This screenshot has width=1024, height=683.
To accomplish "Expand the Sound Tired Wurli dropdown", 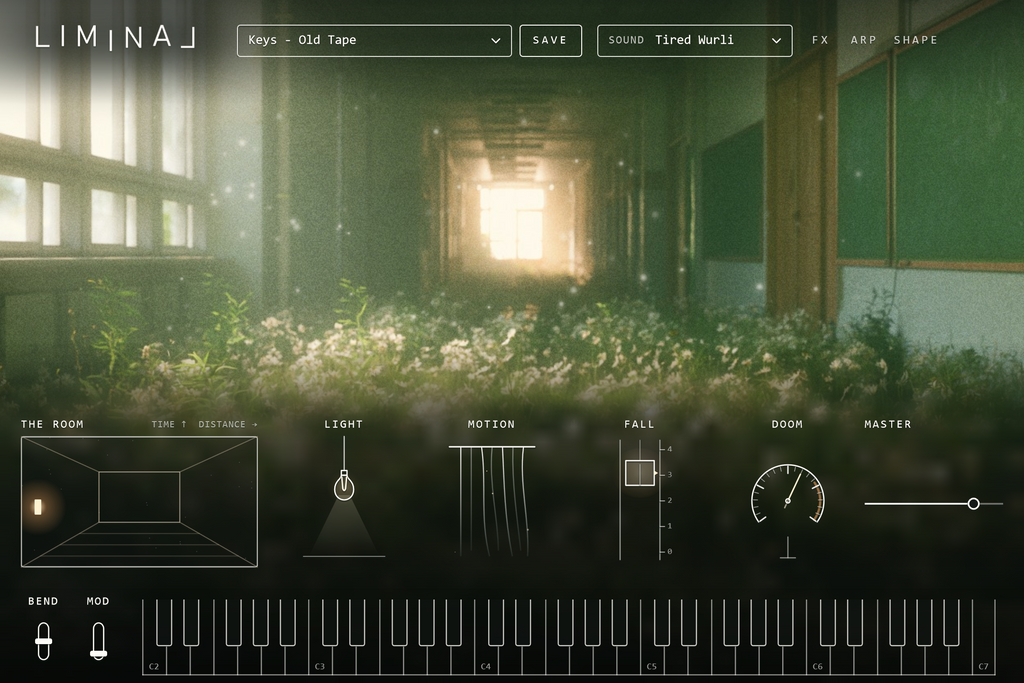I will click(x=694, y=40).
